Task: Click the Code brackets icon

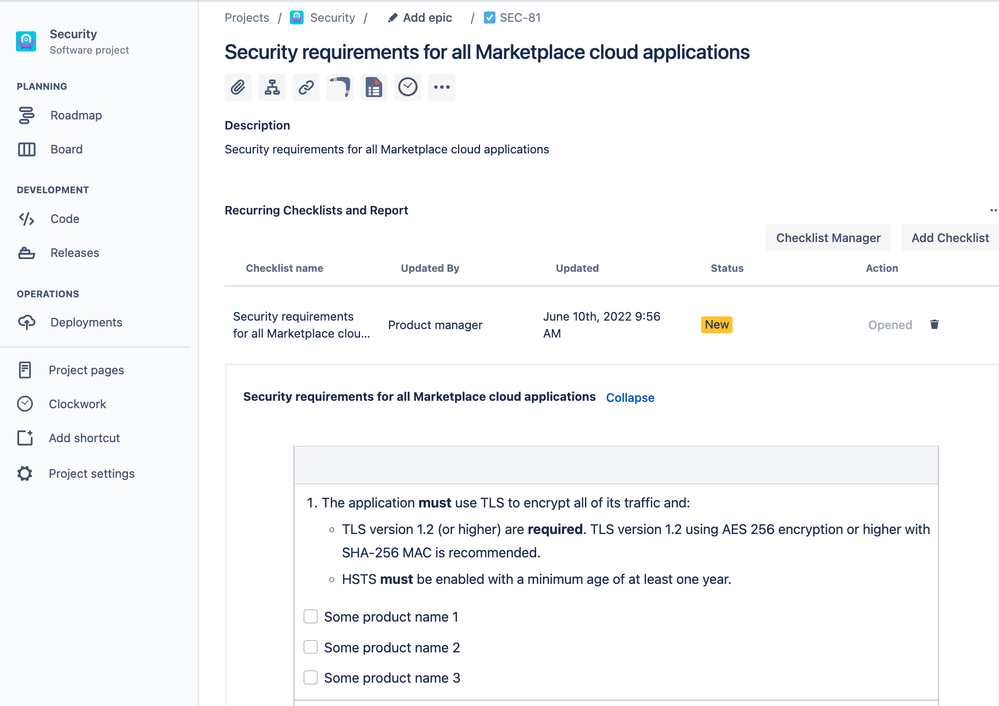Action: coord(26,219)
